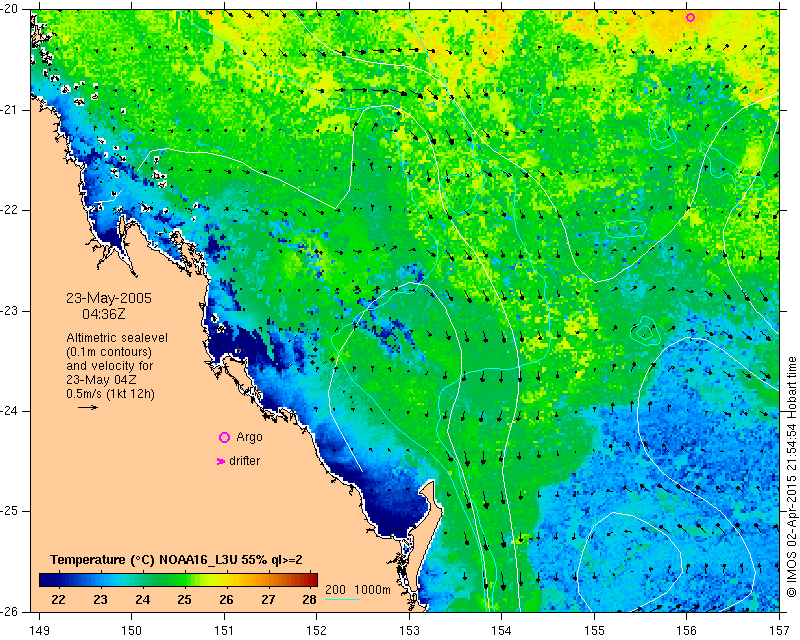Click longitude axis label "156"
Screen dimensions: 800x640
tap(687, 631)
